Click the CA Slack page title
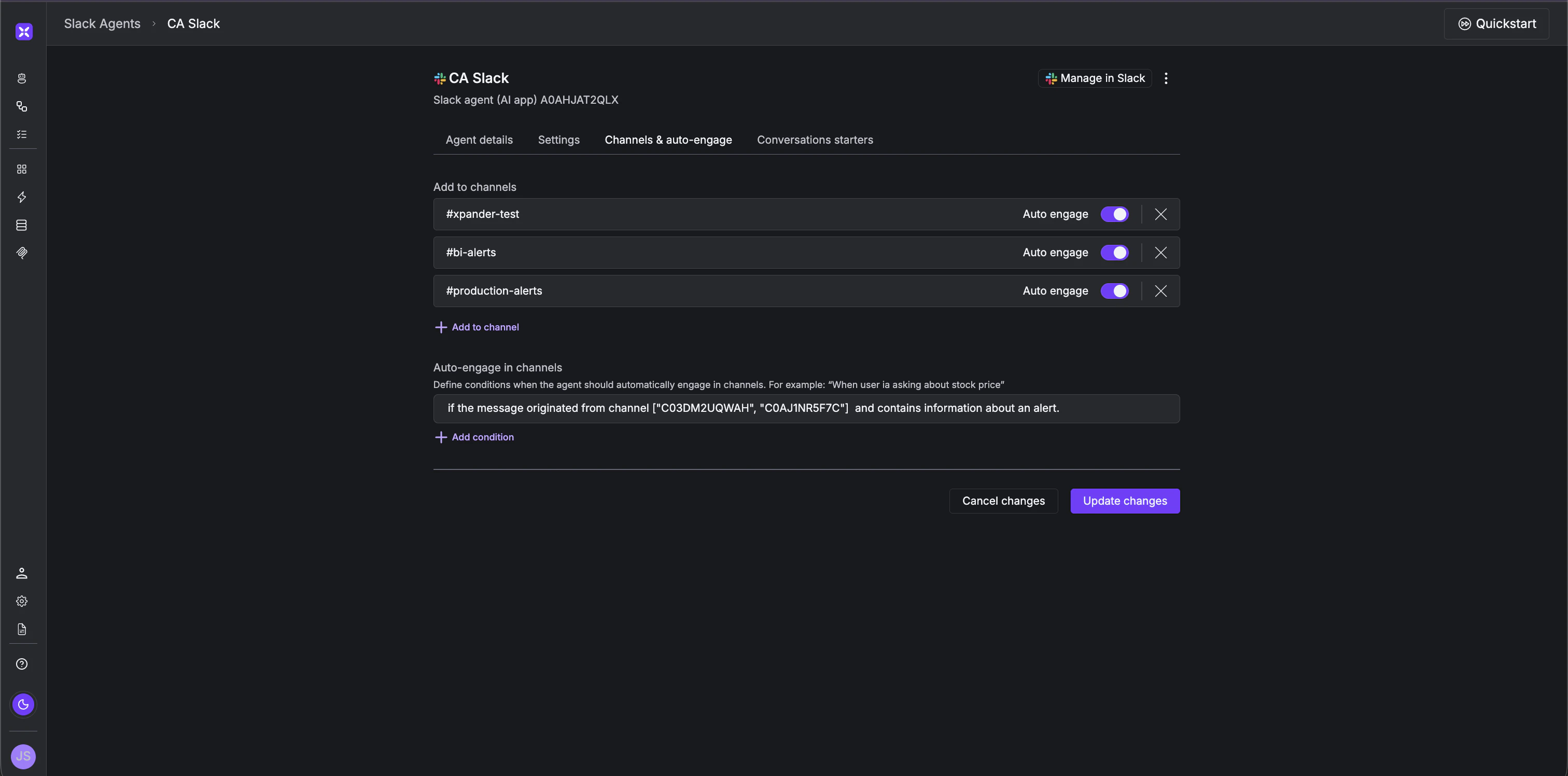The width and height of the screenshot is (1568, 776). 479,78
